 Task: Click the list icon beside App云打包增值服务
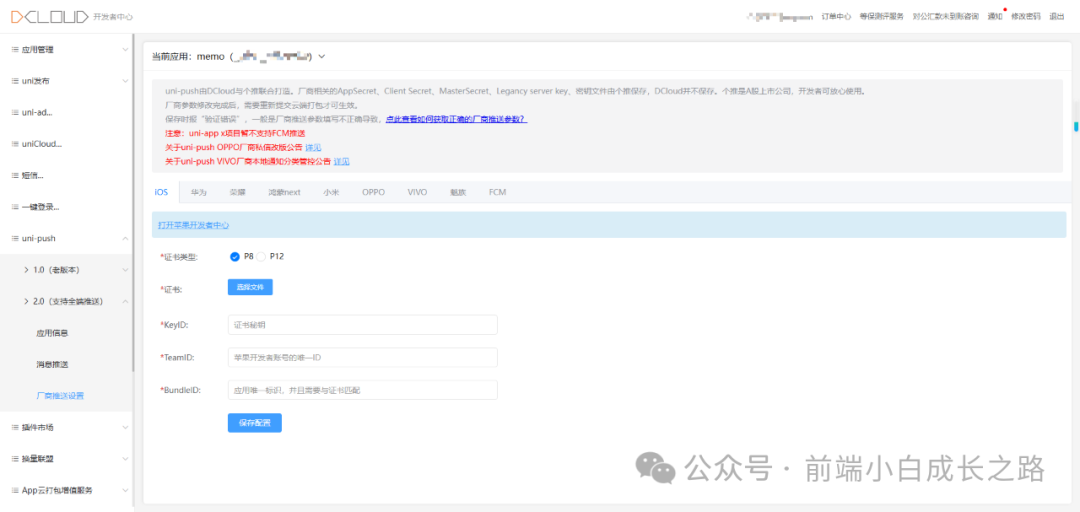pyautogui.click(x=15, y=491)
